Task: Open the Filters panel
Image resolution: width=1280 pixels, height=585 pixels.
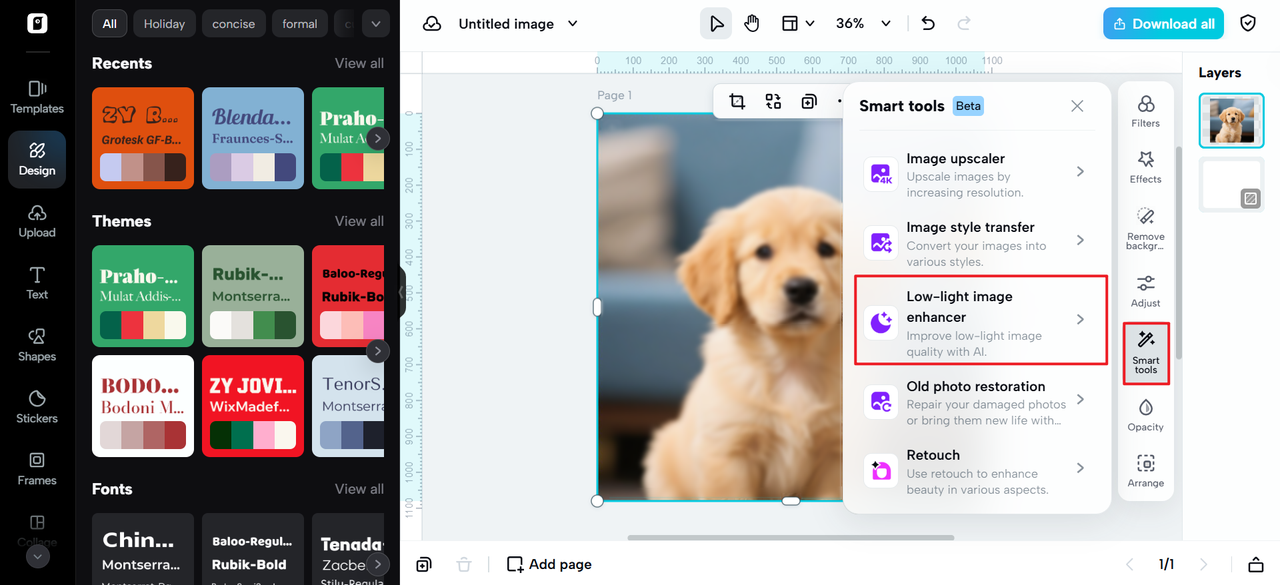Action: pos(1145,111)
